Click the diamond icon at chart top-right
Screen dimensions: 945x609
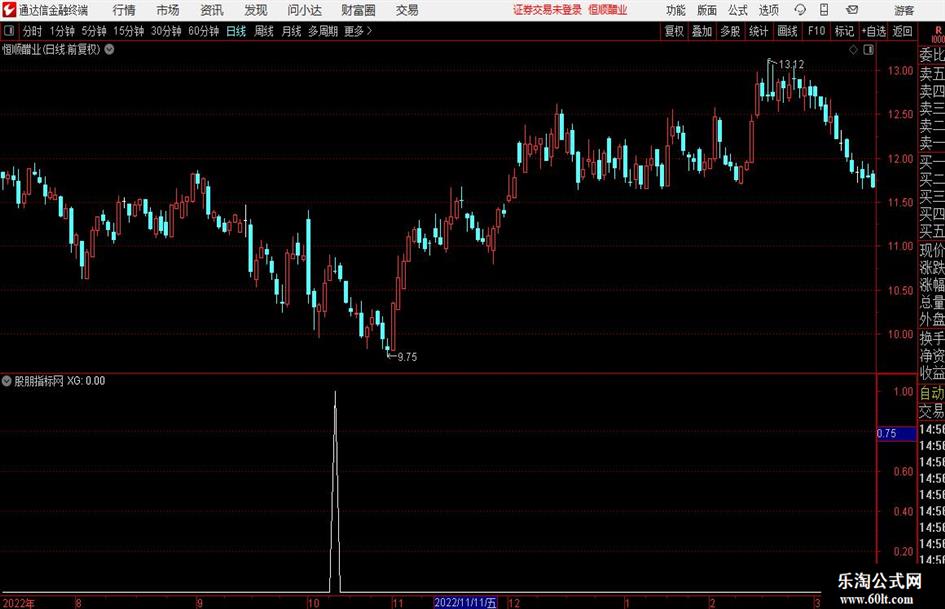pos(853,50)
